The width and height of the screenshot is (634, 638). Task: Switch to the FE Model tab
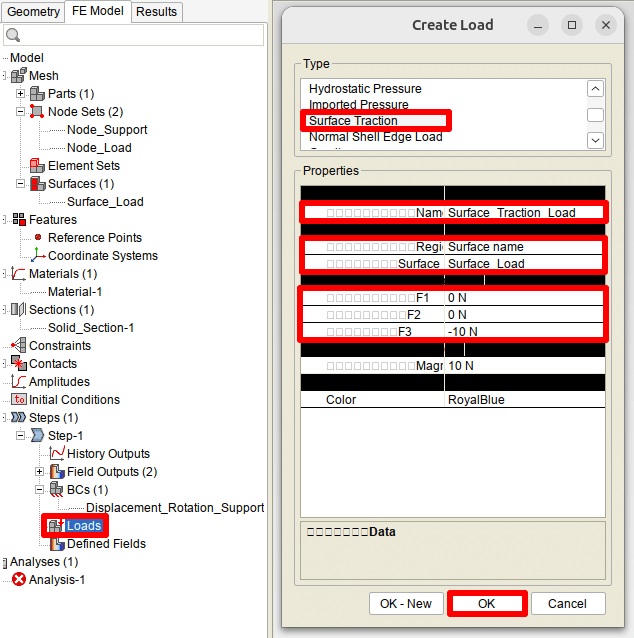click(x=98, y=11)
